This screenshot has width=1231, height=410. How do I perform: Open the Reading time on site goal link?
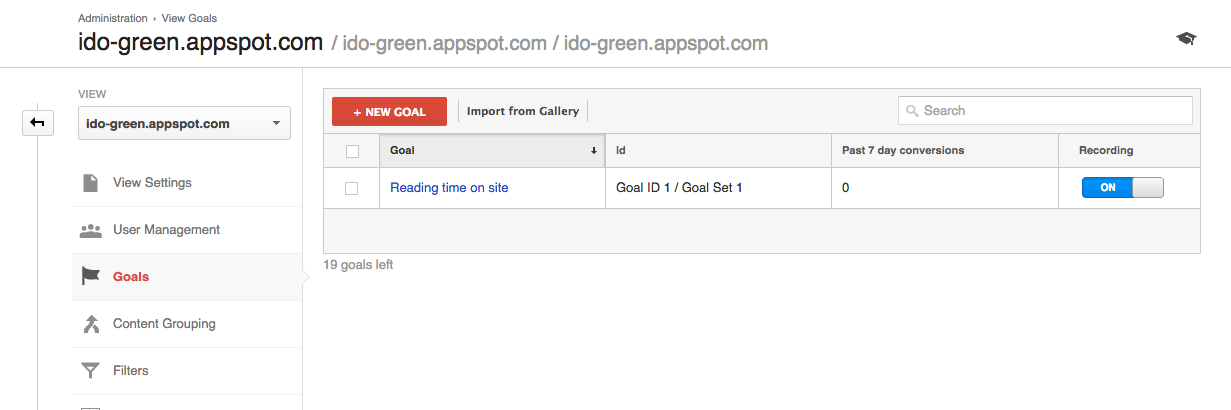click(x=449, y=188)
